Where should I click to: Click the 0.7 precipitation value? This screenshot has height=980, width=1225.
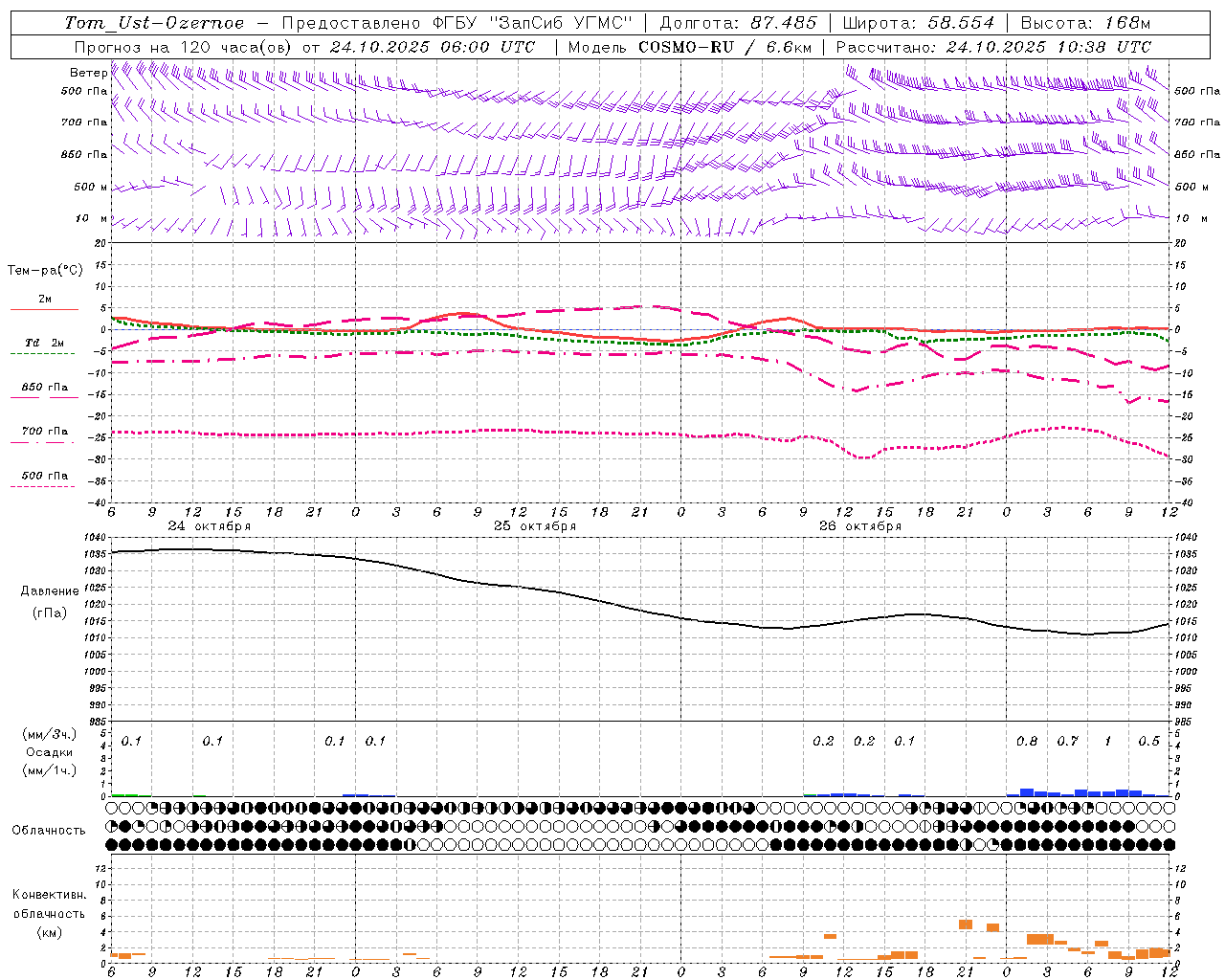(x=1067, y=742)
